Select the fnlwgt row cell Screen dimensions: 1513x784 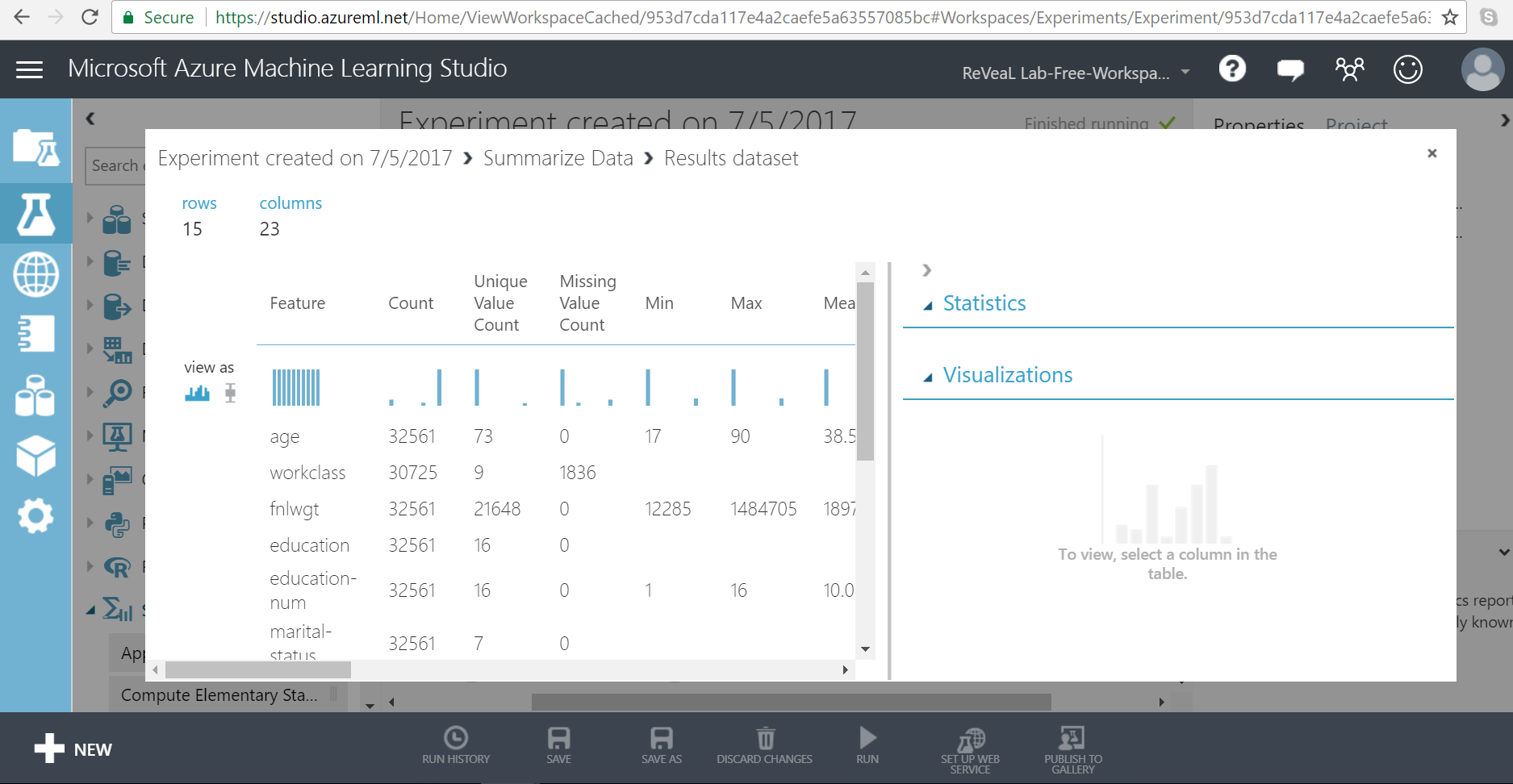click(295, 509)
